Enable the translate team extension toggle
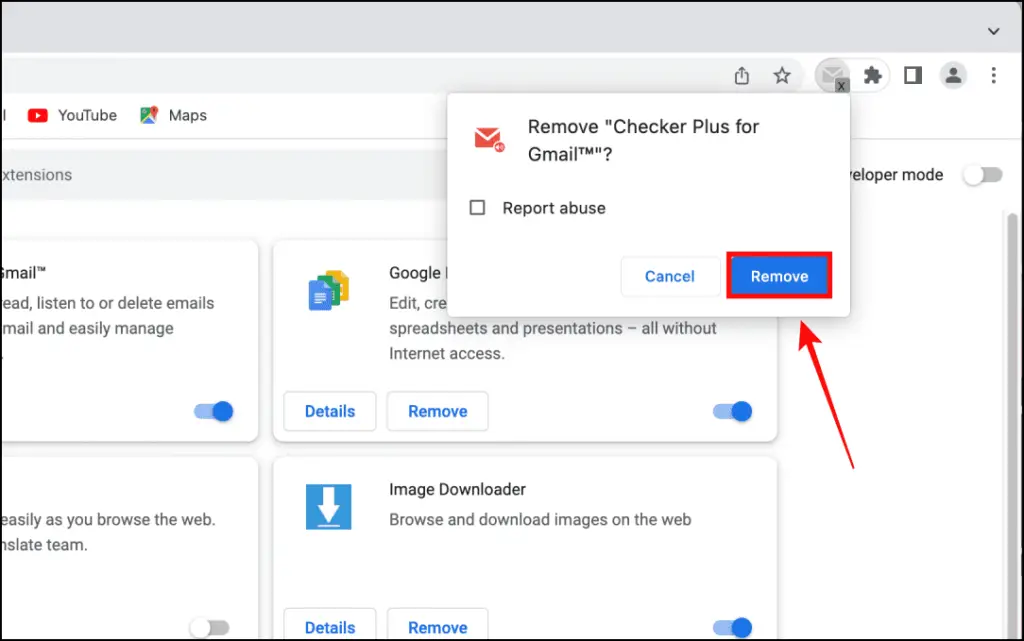The height and width of the screenshot is (641, 1024). 210,627
